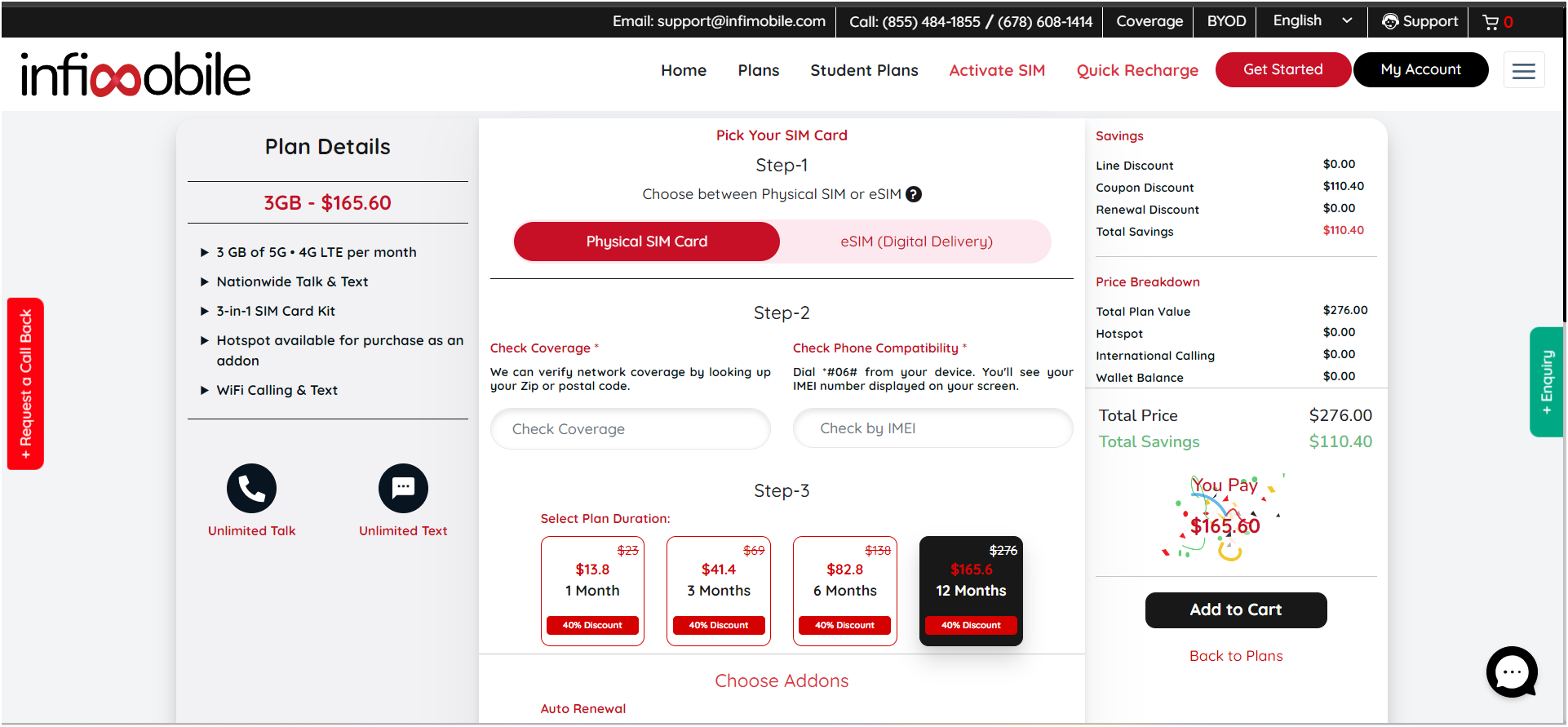
Task: Click the Wallet Balance label
Action: pos(1140,378)
